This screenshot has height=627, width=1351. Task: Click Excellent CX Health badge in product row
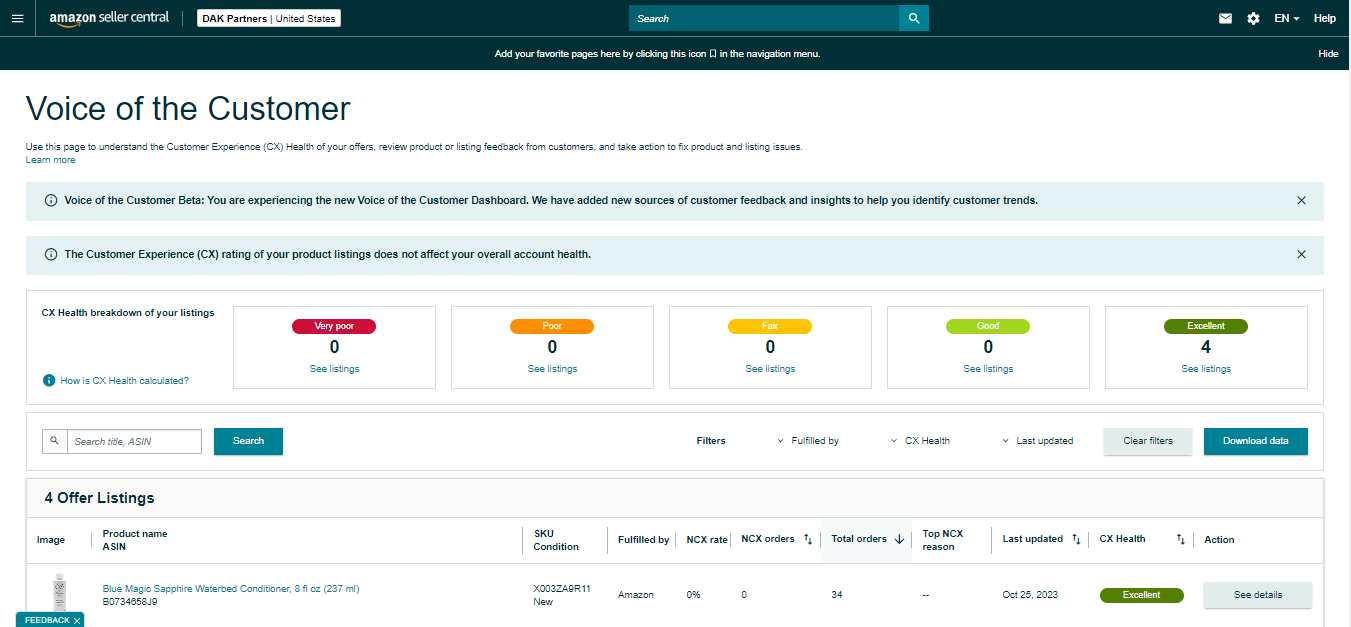click(1141, 595)
